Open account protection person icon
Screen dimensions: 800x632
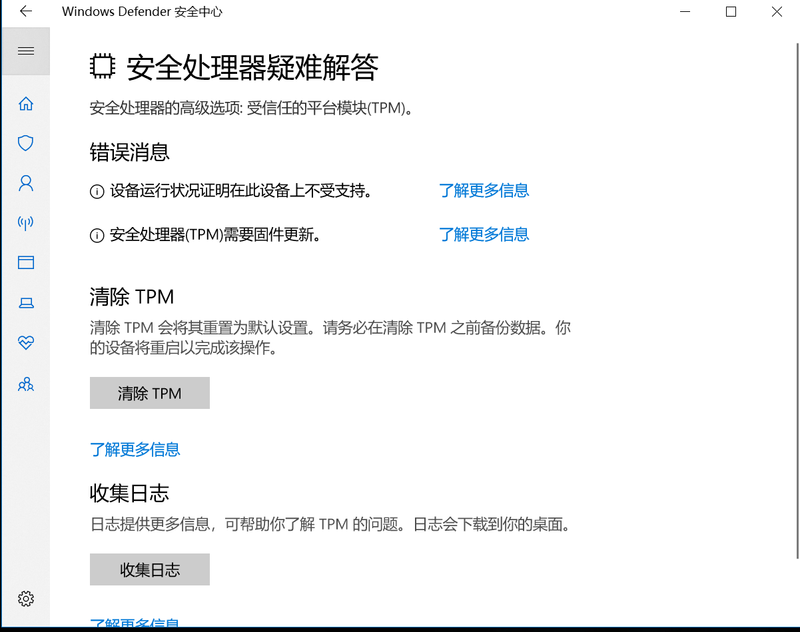tap(26, 183)
